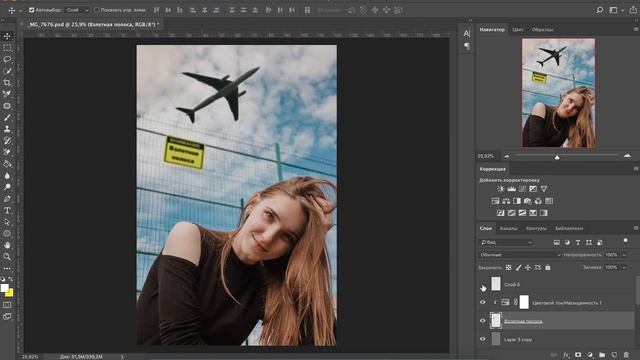
Task: Select the Horizontal Type tool
Action: coord(7,211)
